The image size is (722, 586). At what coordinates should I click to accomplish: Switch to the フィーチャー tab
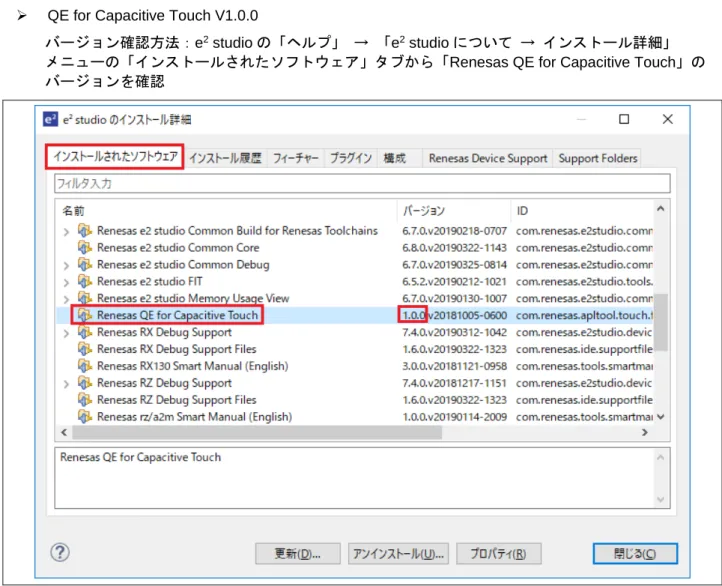tap(295, 158)
